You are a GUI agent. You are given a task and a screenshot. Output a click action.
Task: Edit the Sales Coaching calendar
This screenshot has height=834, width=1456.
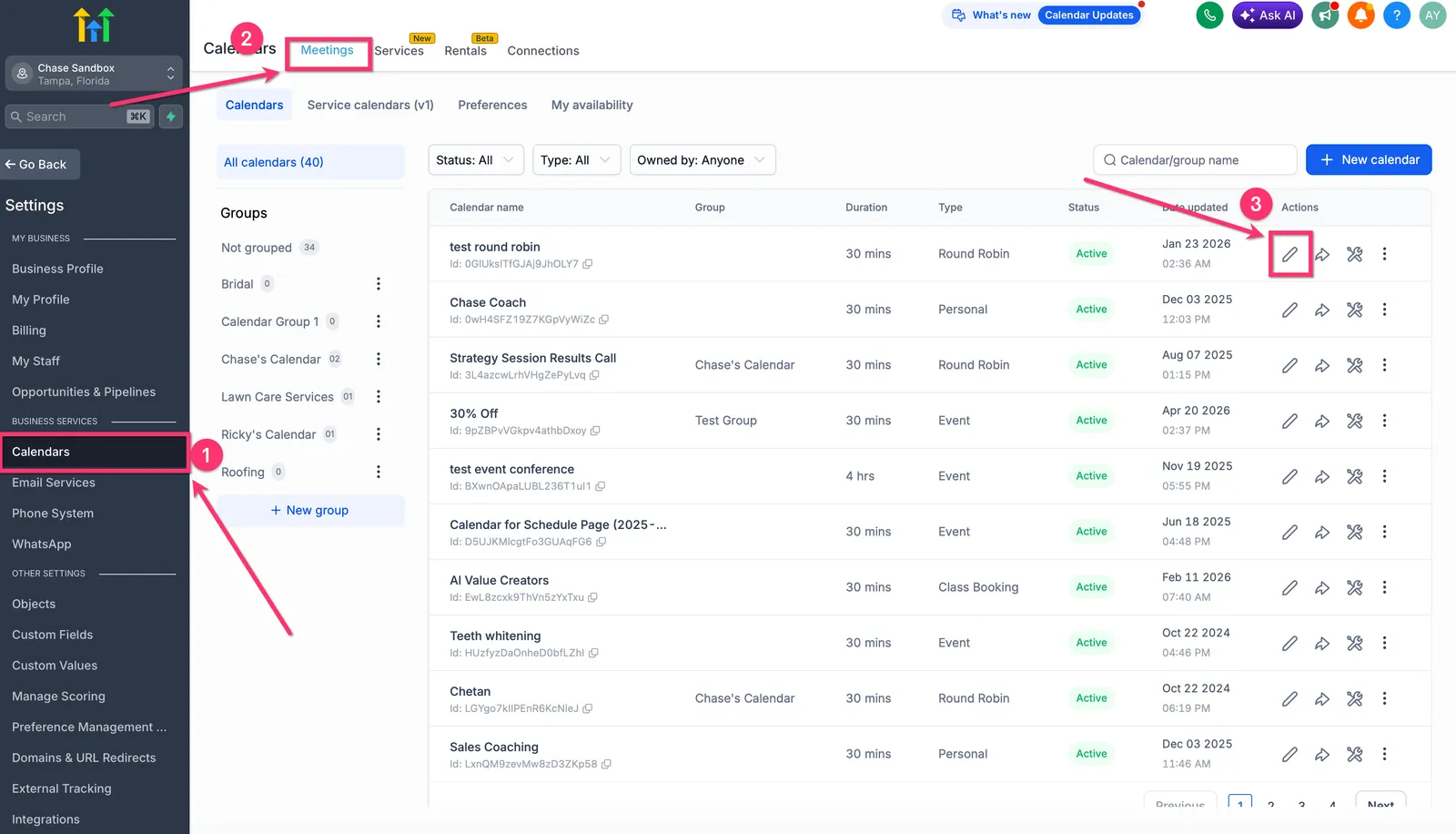pyautogui.click(x=1289, y=754)
